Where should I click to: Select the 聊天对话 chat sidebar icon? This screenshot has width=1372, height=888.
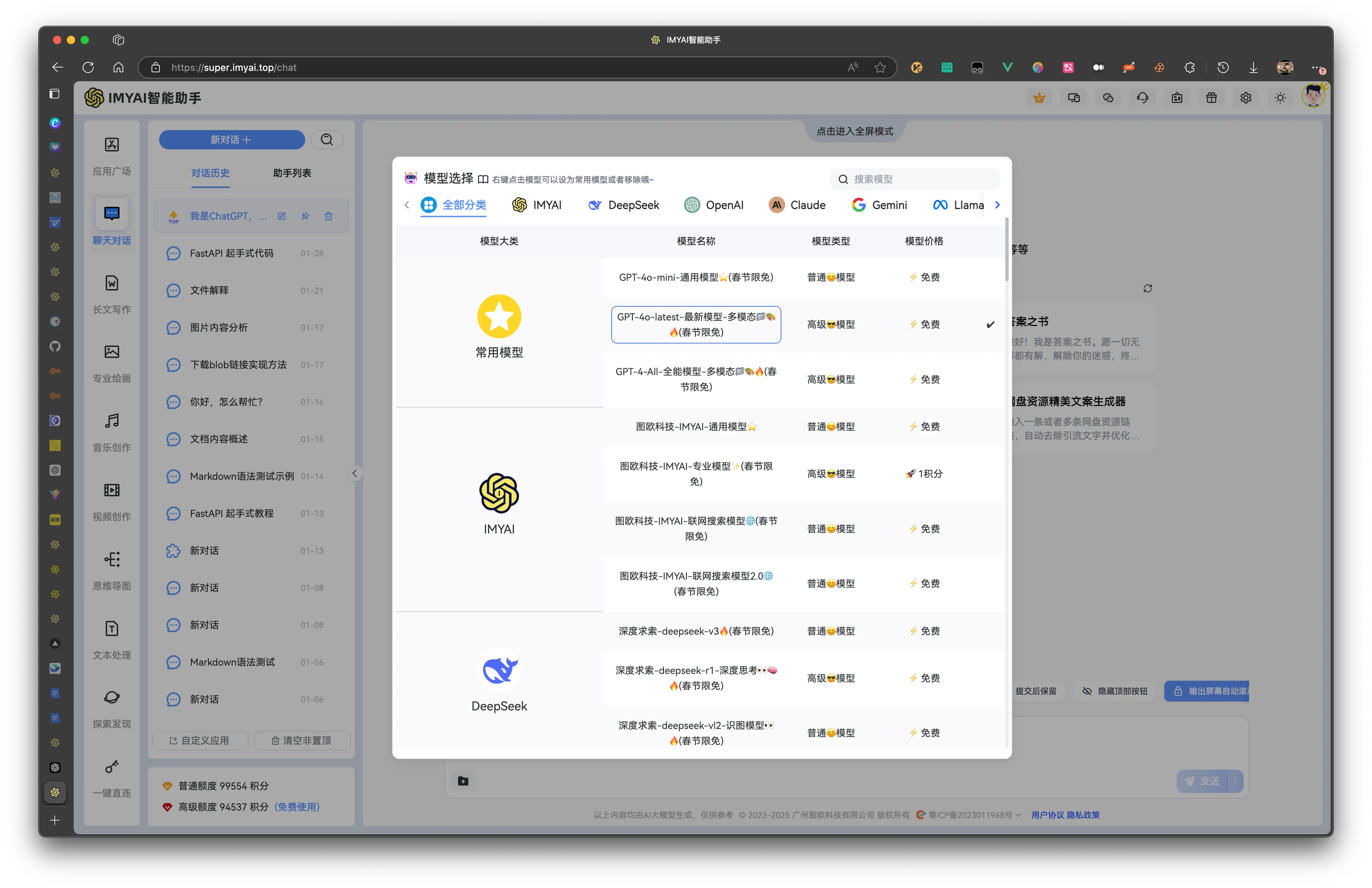tap(112, 214)
